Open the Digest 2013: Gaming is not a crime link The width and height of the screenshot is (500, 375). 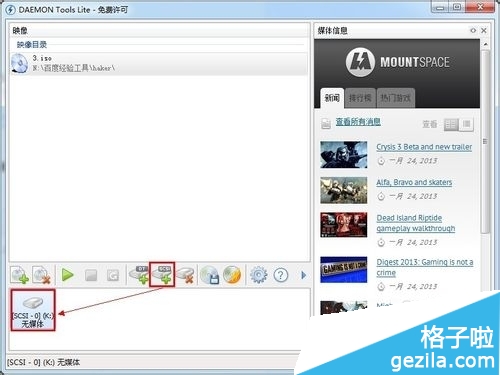(425, 267)
